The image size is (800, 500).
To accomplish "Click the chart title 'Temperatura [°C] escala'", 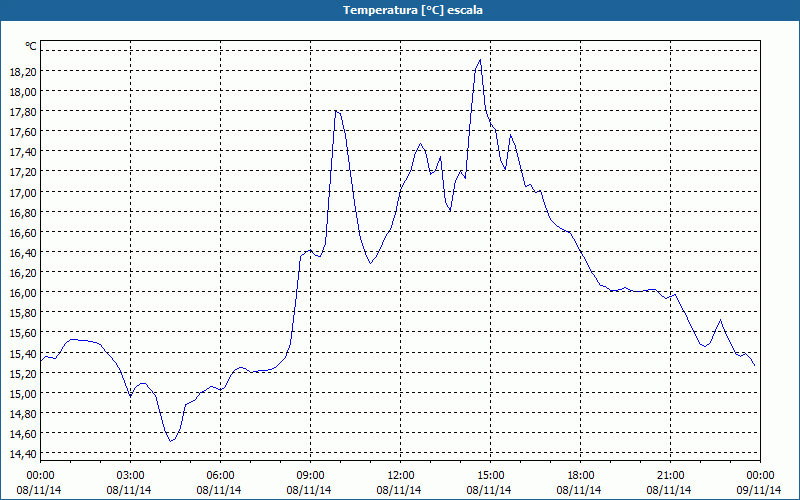I will [413, 10].
